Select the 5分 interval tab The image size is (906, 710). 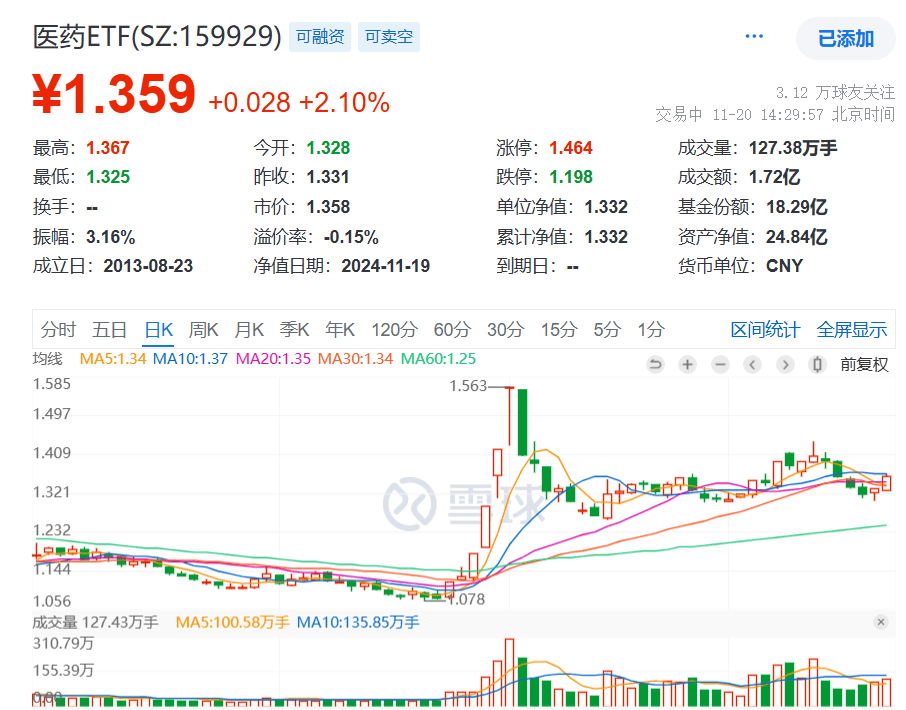pos(606,330)
